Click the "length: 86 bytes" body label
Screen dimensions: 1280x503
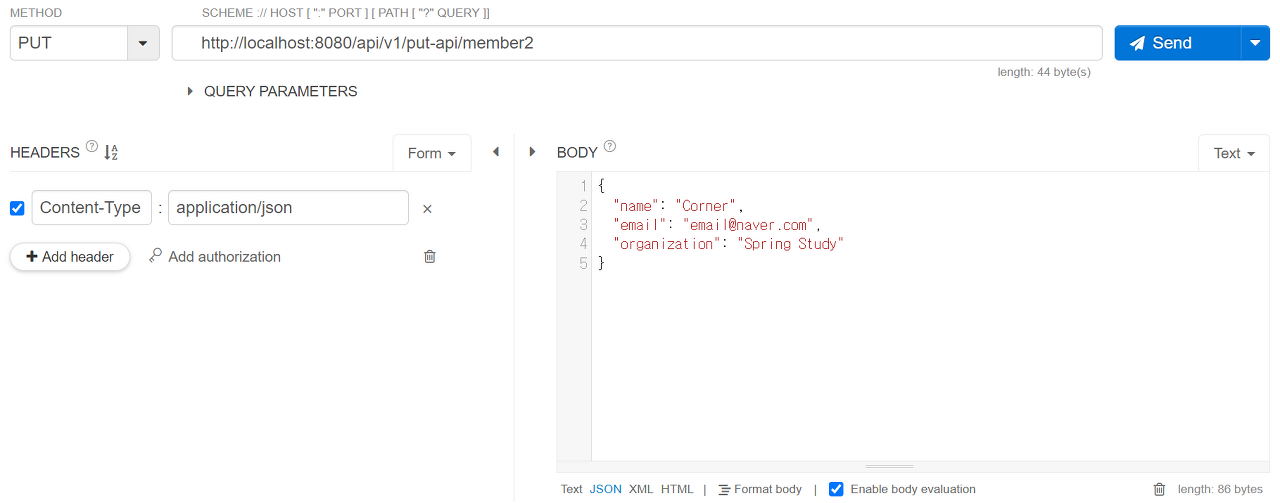[1220, 489]
